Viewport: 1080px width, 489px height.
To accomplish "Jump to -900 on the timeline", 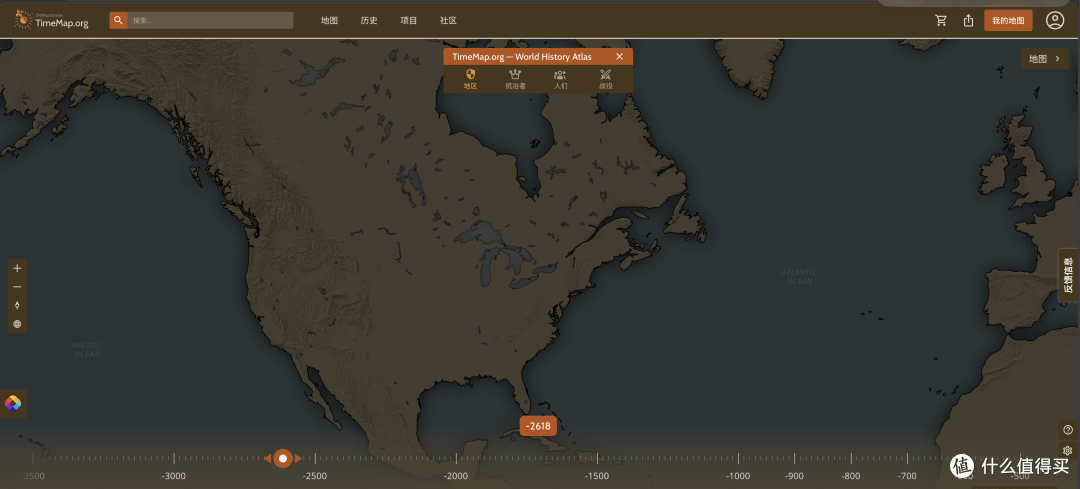I will [795, 476].
